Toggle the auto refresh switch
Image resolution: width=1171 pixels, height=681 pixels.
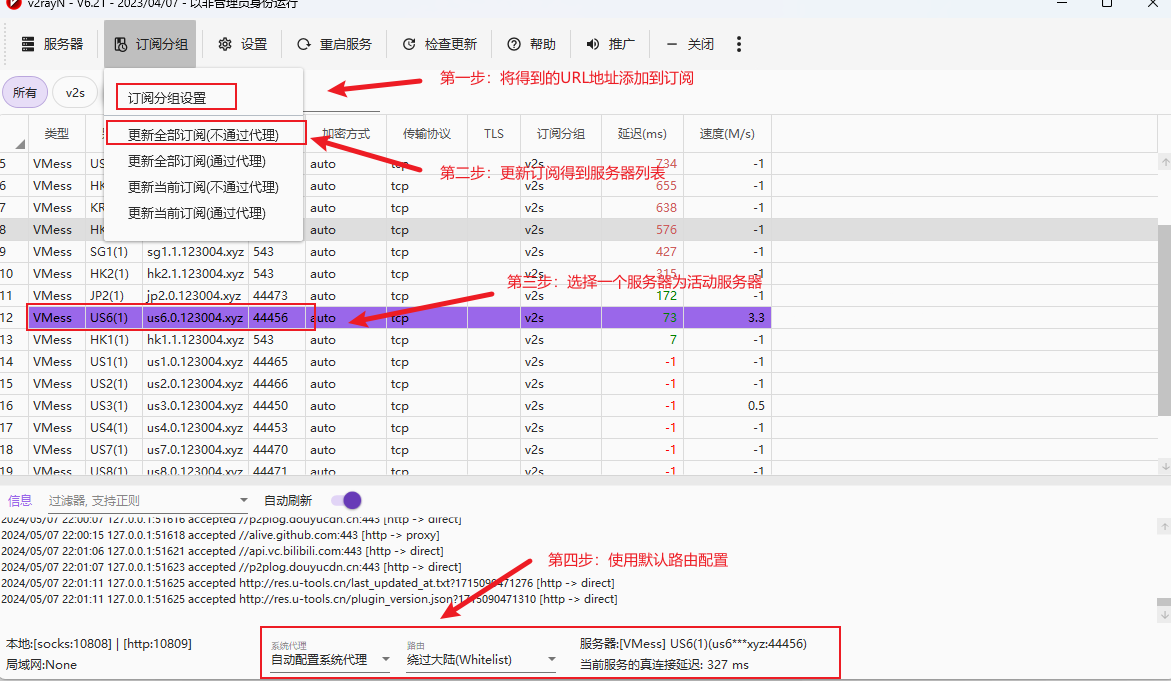click(x=345, y=500)
